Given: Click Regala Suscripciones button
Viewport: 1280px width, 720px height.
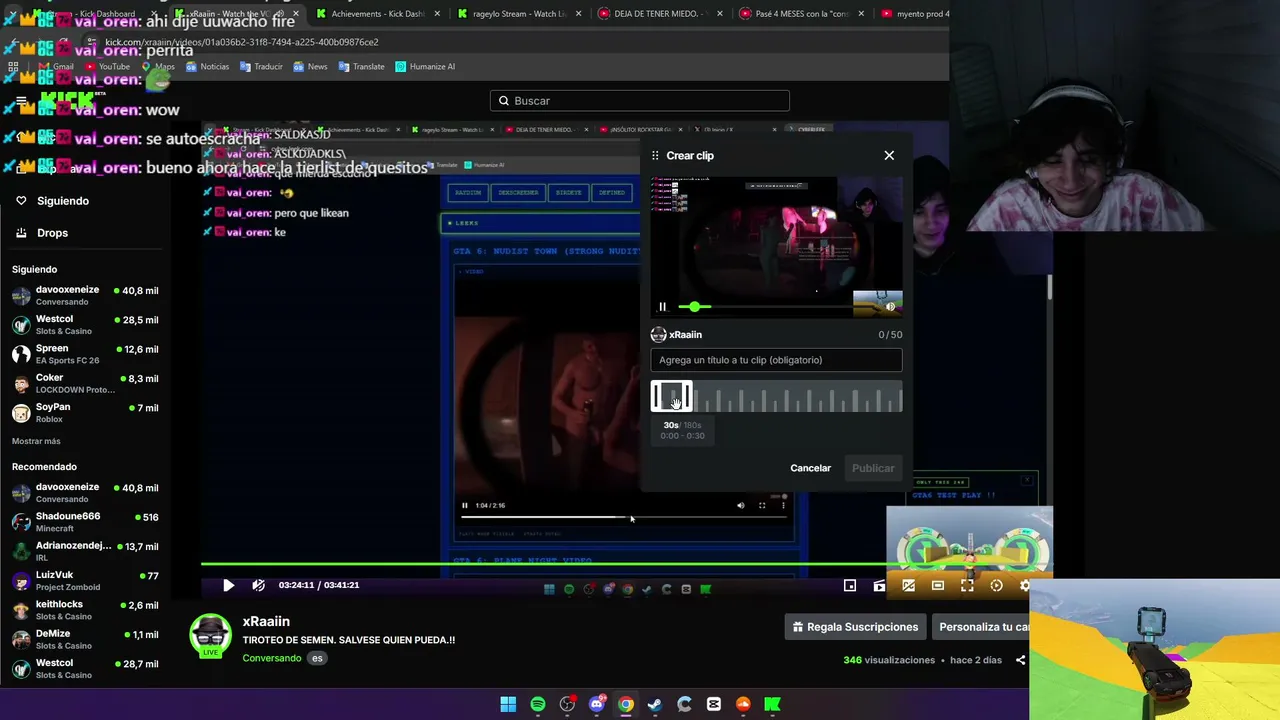Looking at the screenshot, I should click(855, 627).
